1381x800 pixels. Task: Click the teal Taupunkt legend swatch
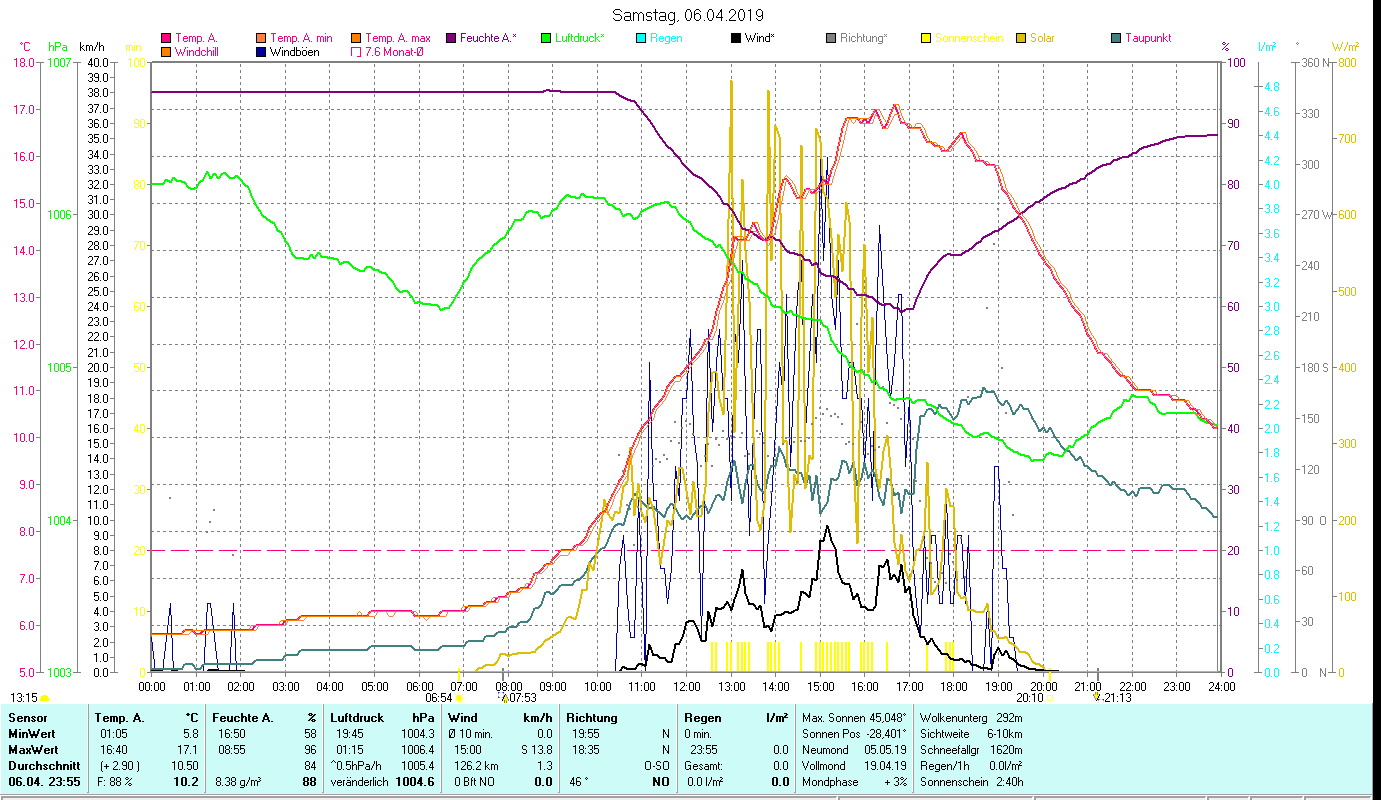coord(1116,39)
